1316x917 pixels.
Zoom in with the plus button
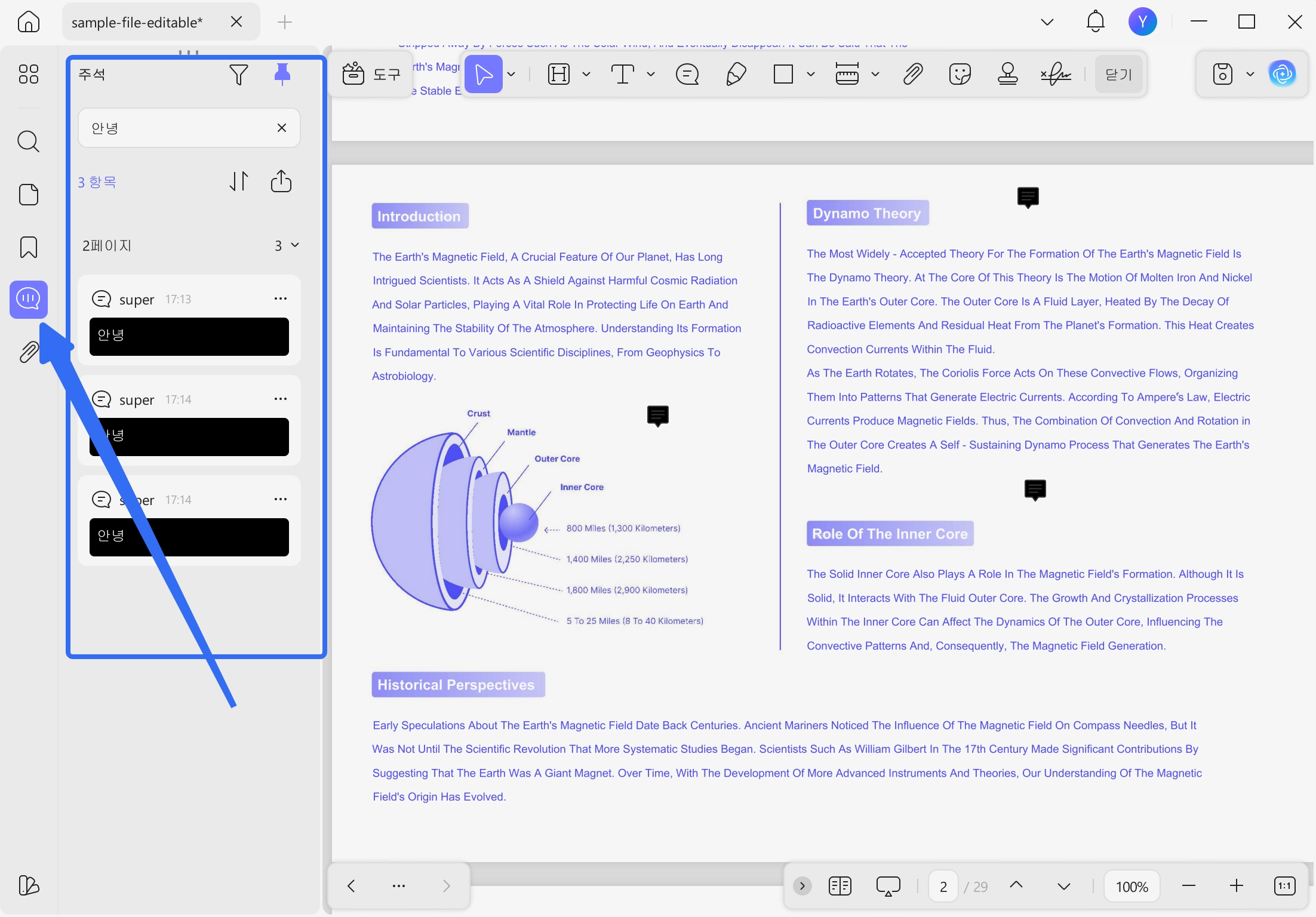click(x=1237, y=885)
